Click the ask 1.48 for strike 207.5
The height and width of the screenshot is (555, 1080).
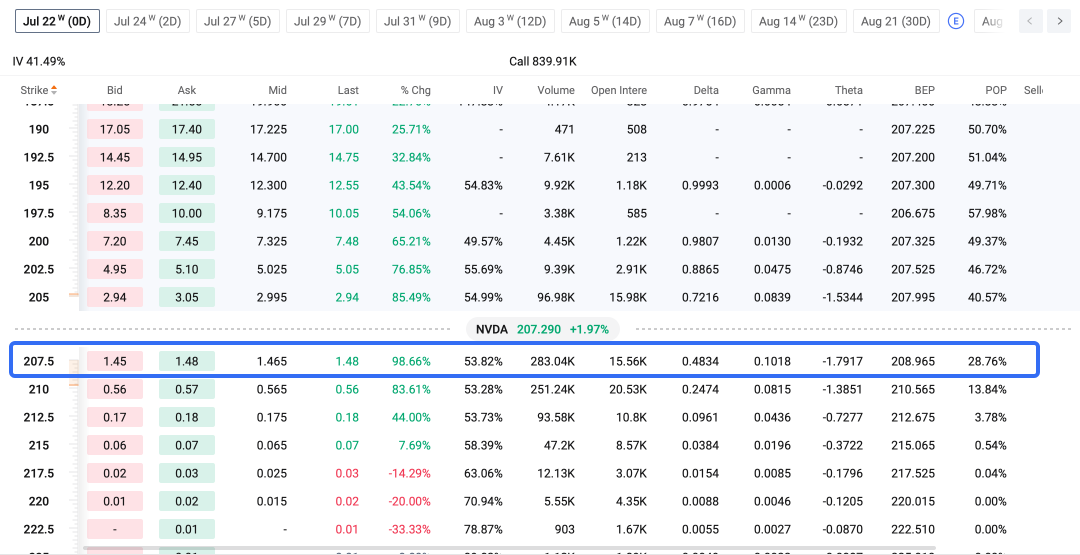pos(187,362)
